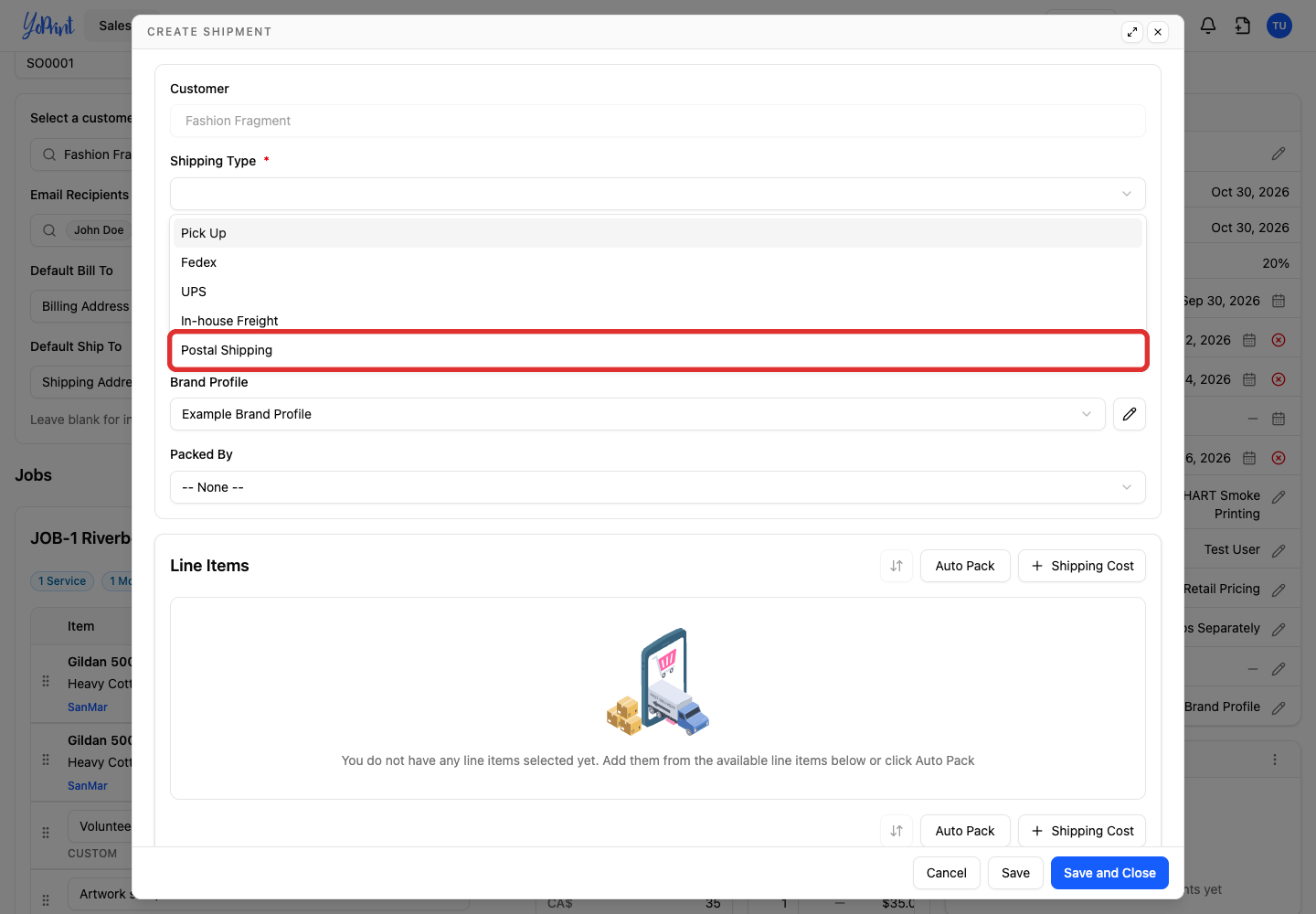The image size is (1316, 914).
Task: Open the Shipping Type dropdown
Action: (658, 194)
